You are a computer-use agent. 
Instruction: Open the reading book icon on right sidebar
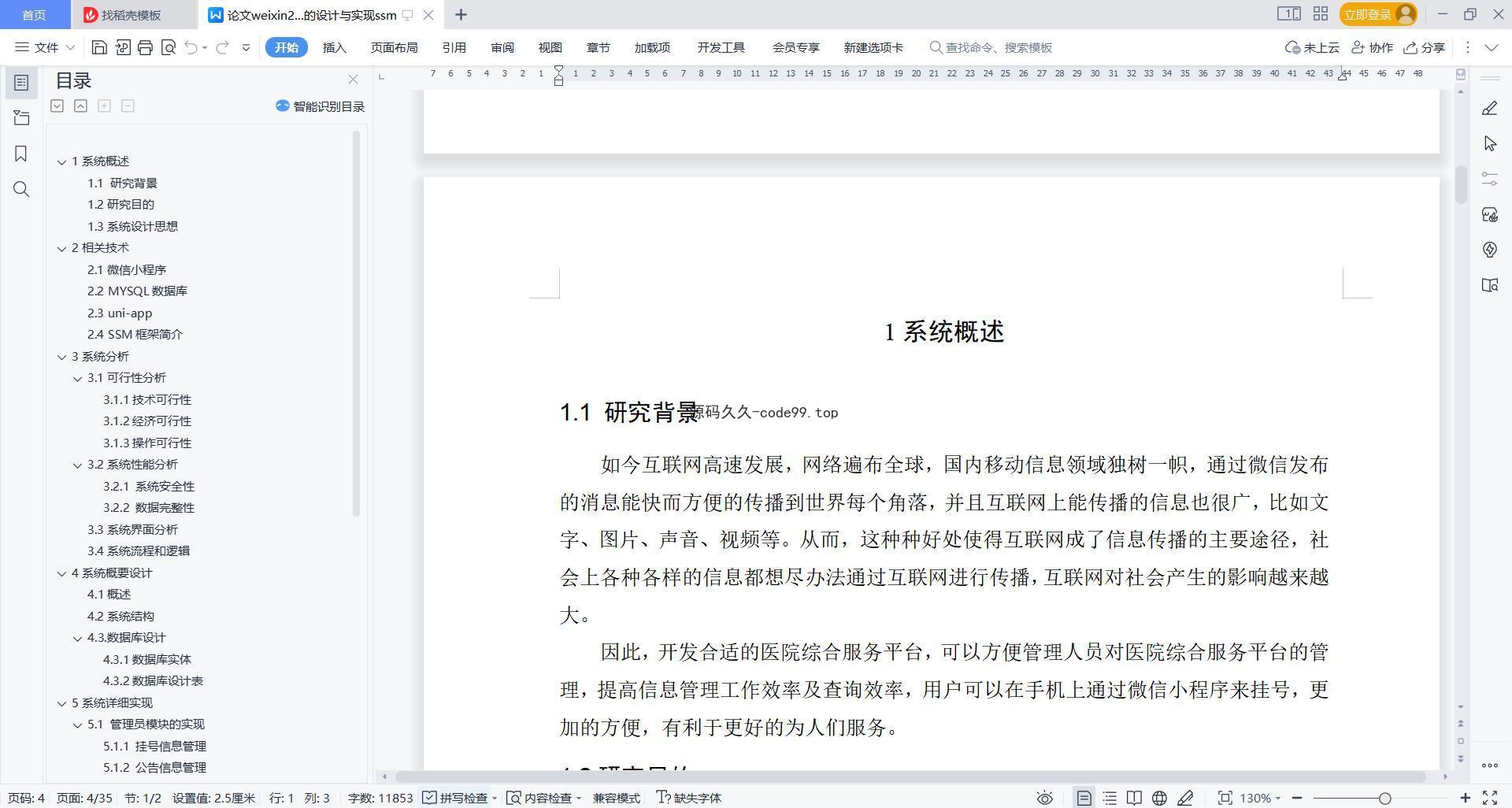click(x=1489, y=285)
